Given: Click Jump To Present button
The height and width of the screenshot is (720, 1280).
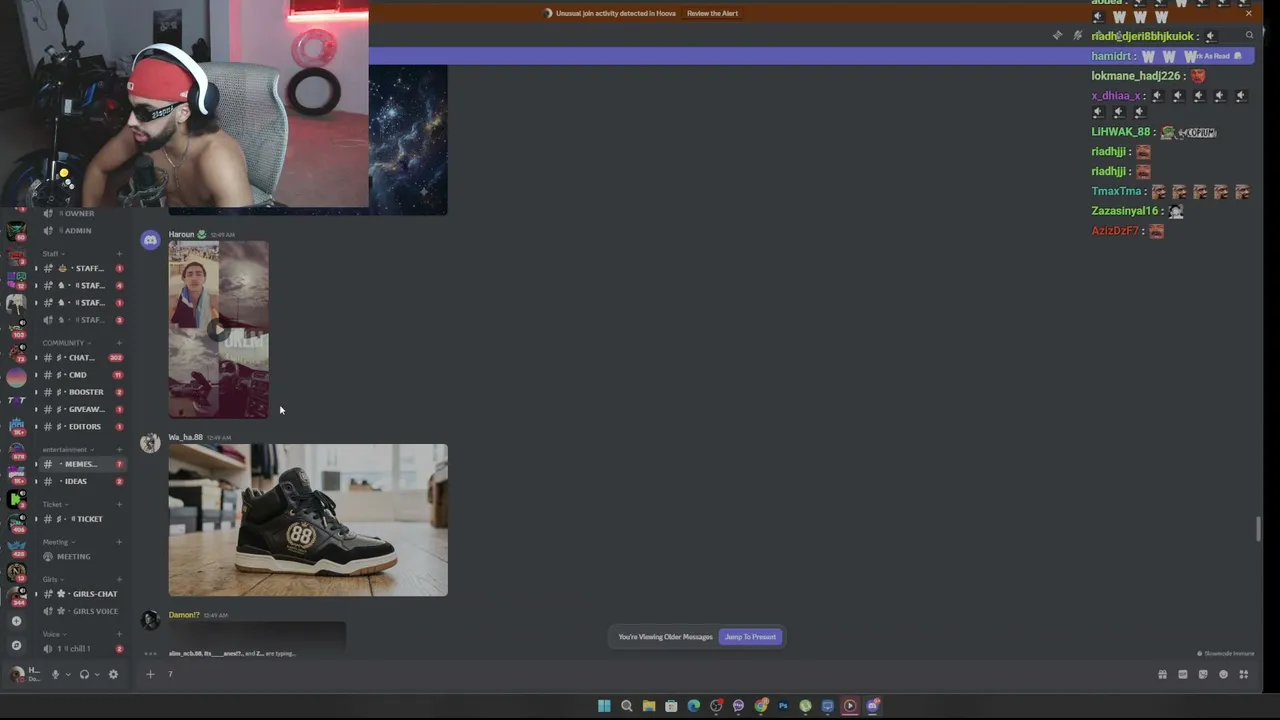Looking at the screenshot, I should 750,637.
